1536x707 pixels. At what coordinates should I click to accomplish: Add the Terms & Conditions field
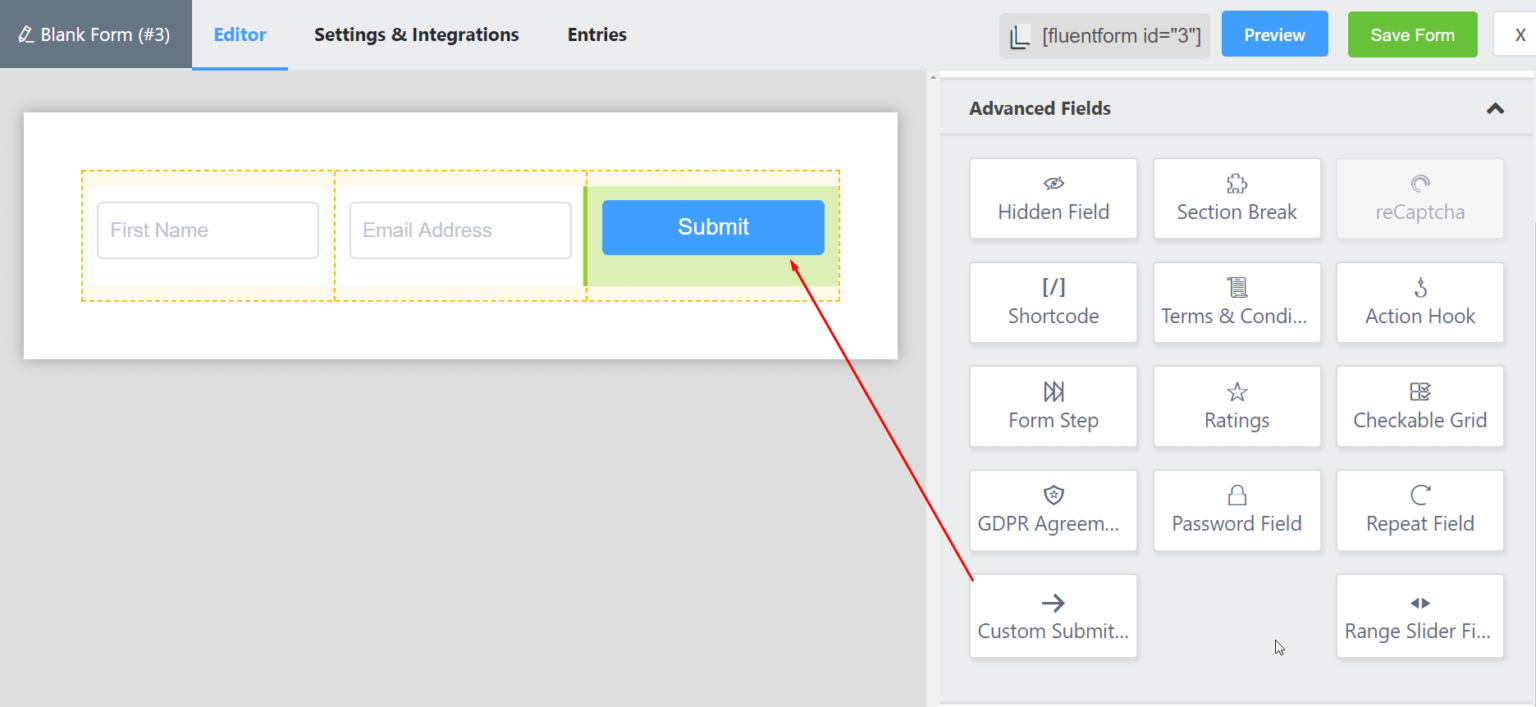[x=1237, y=302]
